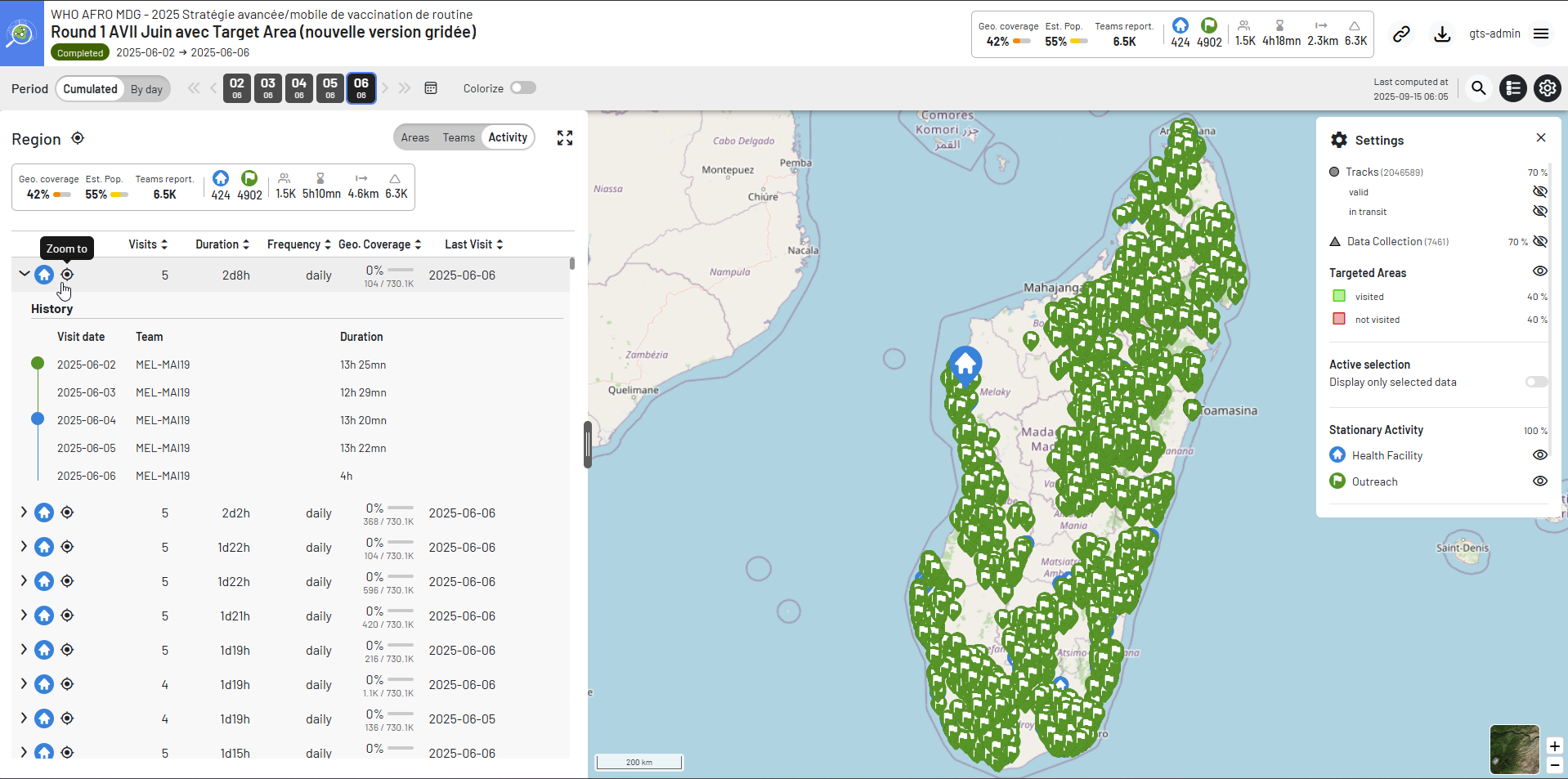The height and width of the screenshot is (779, 1568).
Task: Zoom in the map with plus button
Action: tap(1554, 746)
